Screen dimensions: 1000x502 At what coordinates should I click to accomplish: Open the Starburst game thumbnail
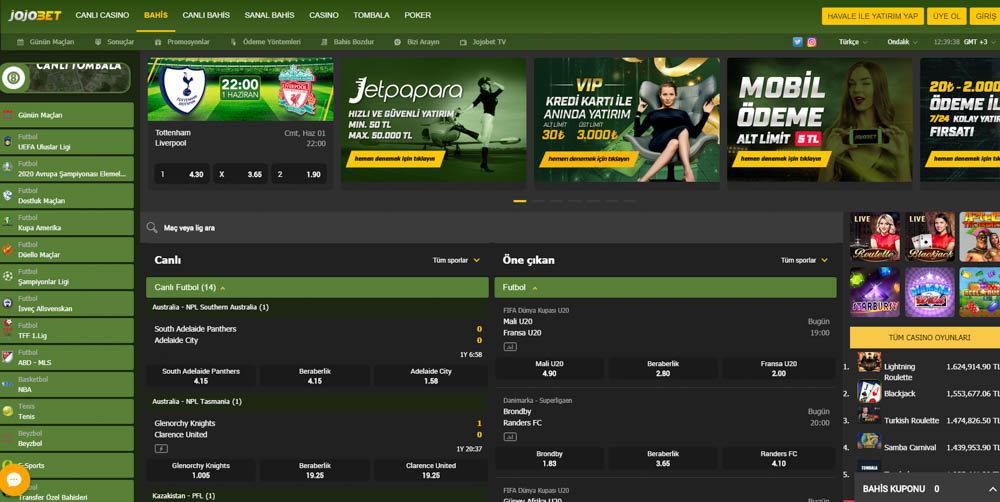click(874, 292)
